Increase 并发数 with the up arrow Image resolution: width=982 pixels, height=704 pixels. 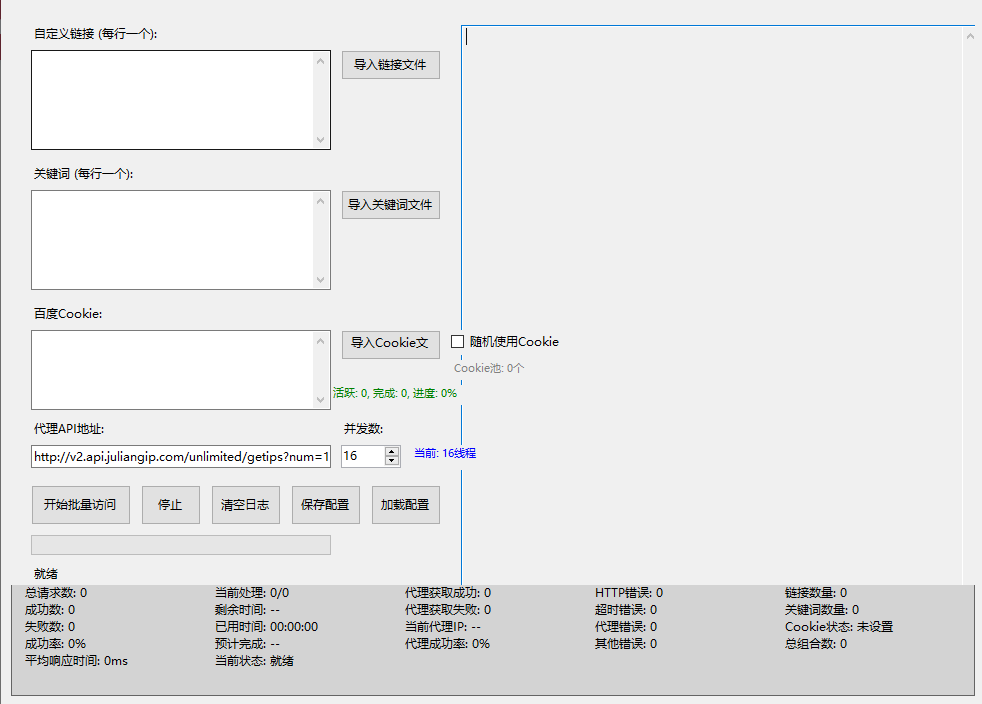[x=392, y=451]
